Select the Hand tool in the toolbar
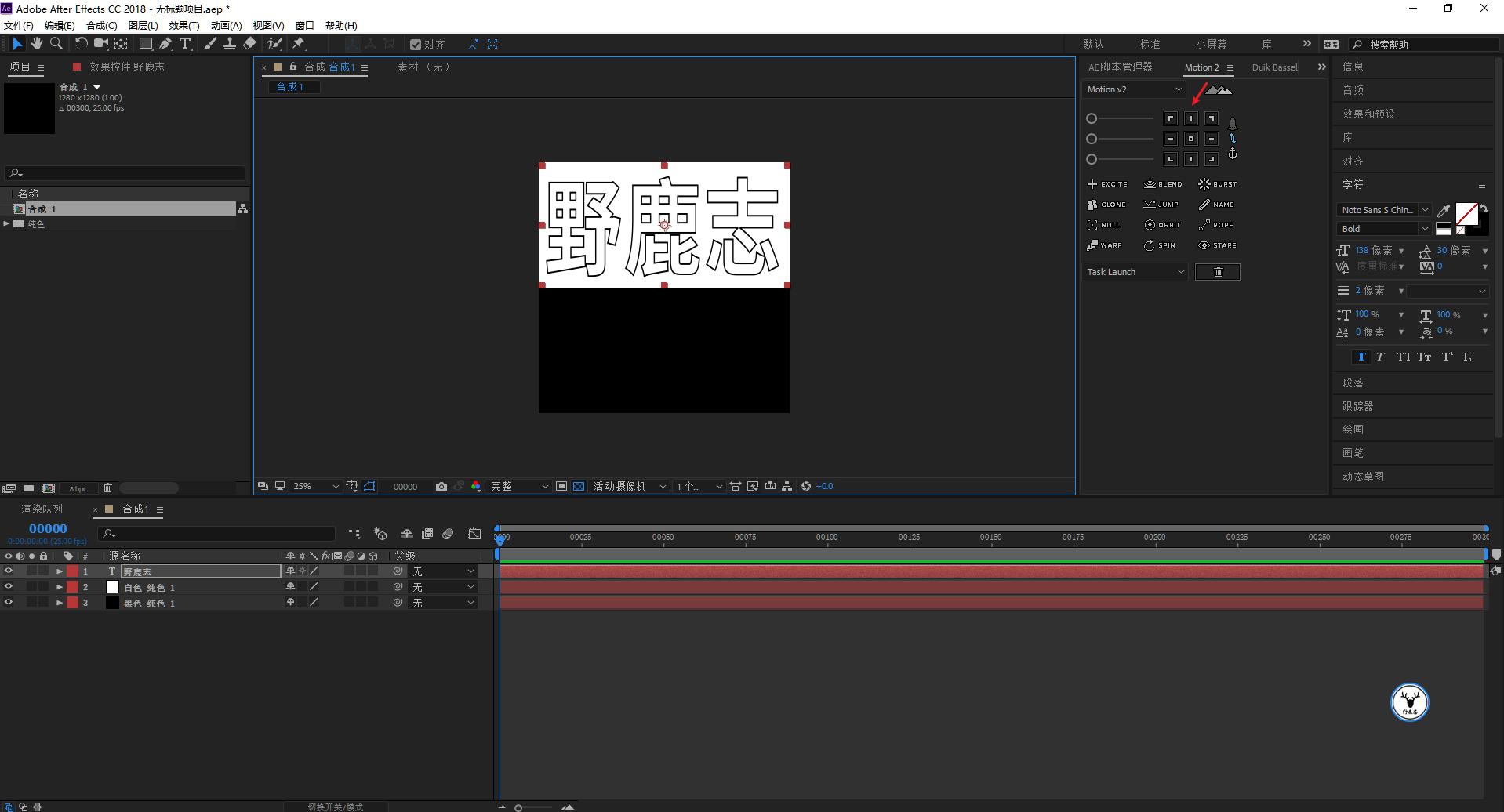This screenshot has height=812, width=1504. (x=36, y=43)
